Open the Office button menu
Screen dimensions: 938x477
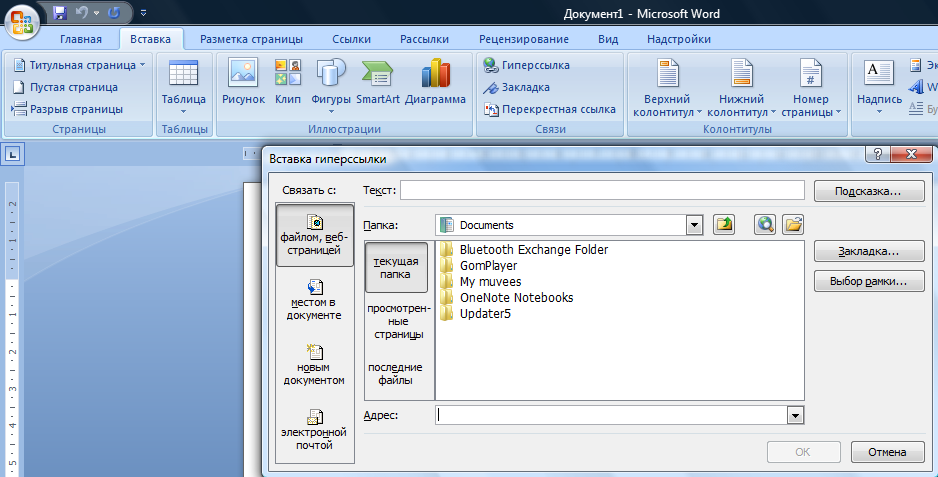click(22, 21)
